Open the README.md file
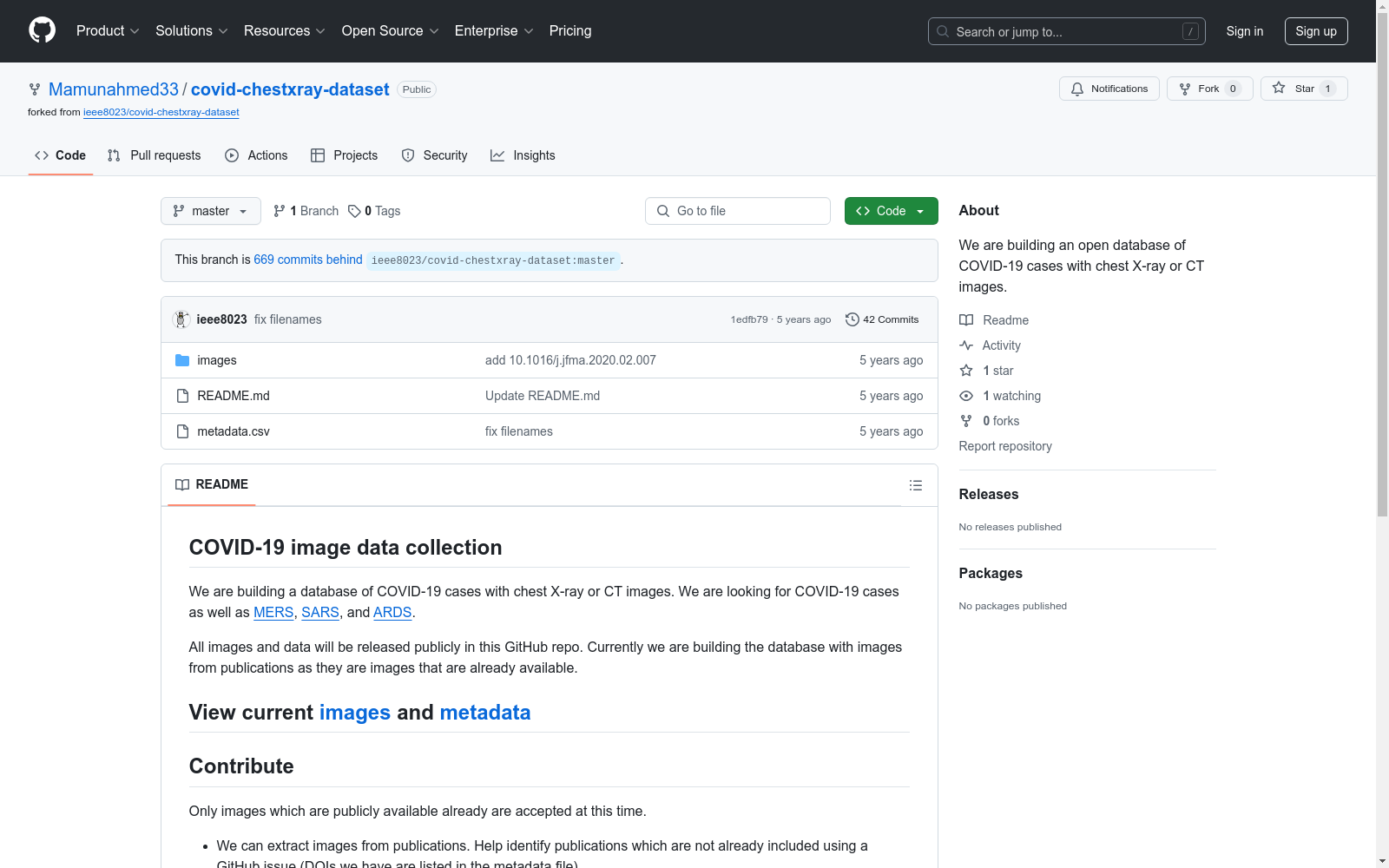The width and height of the screenshot is (1389, 868). tap(234, 396)
